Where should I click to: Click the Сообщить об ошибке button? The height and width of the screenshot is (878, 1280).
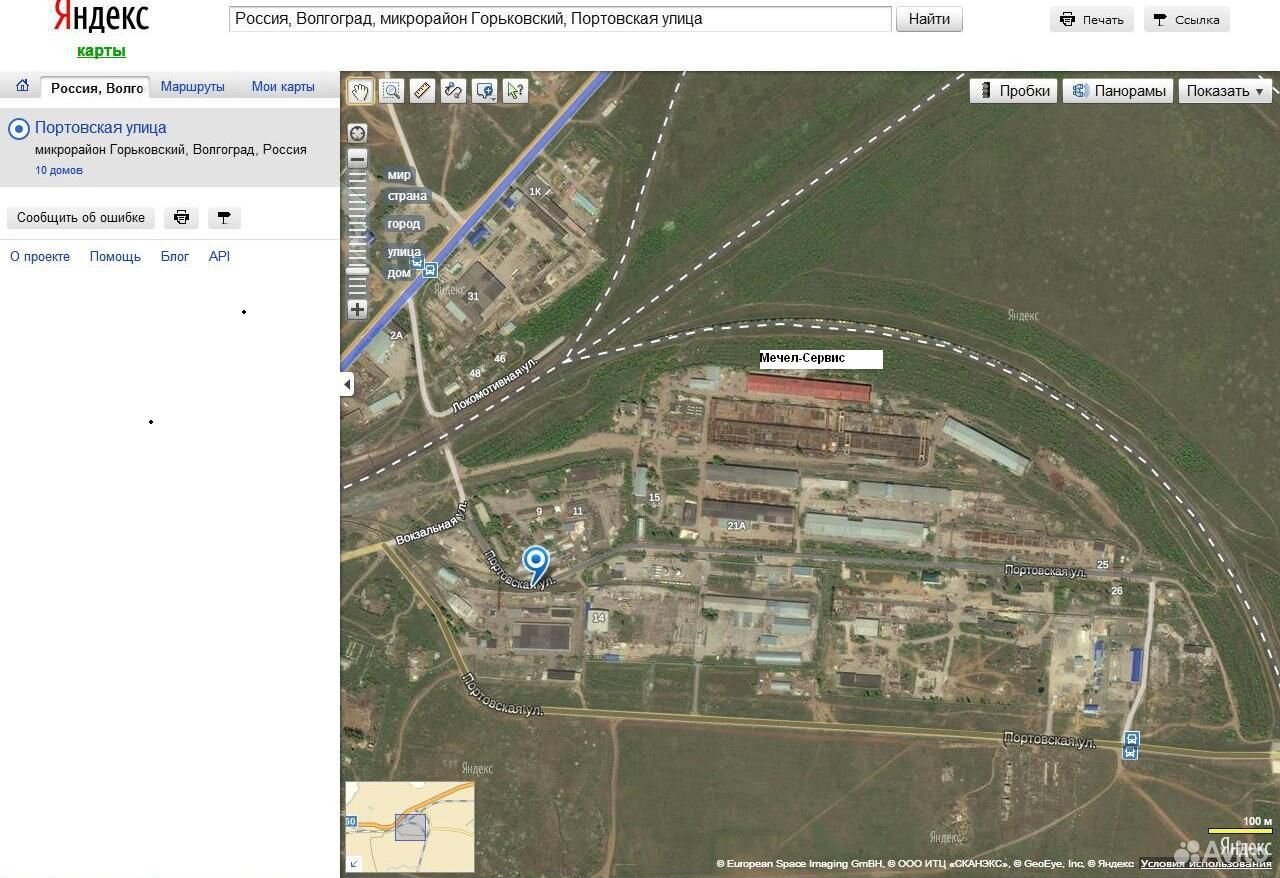pyautogui.click(x=81, y=218)
